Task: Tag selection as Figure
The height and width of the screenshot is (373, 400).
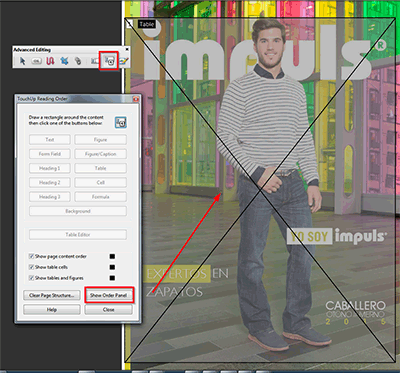Action: pyautogui.click(x=100, y=140)
